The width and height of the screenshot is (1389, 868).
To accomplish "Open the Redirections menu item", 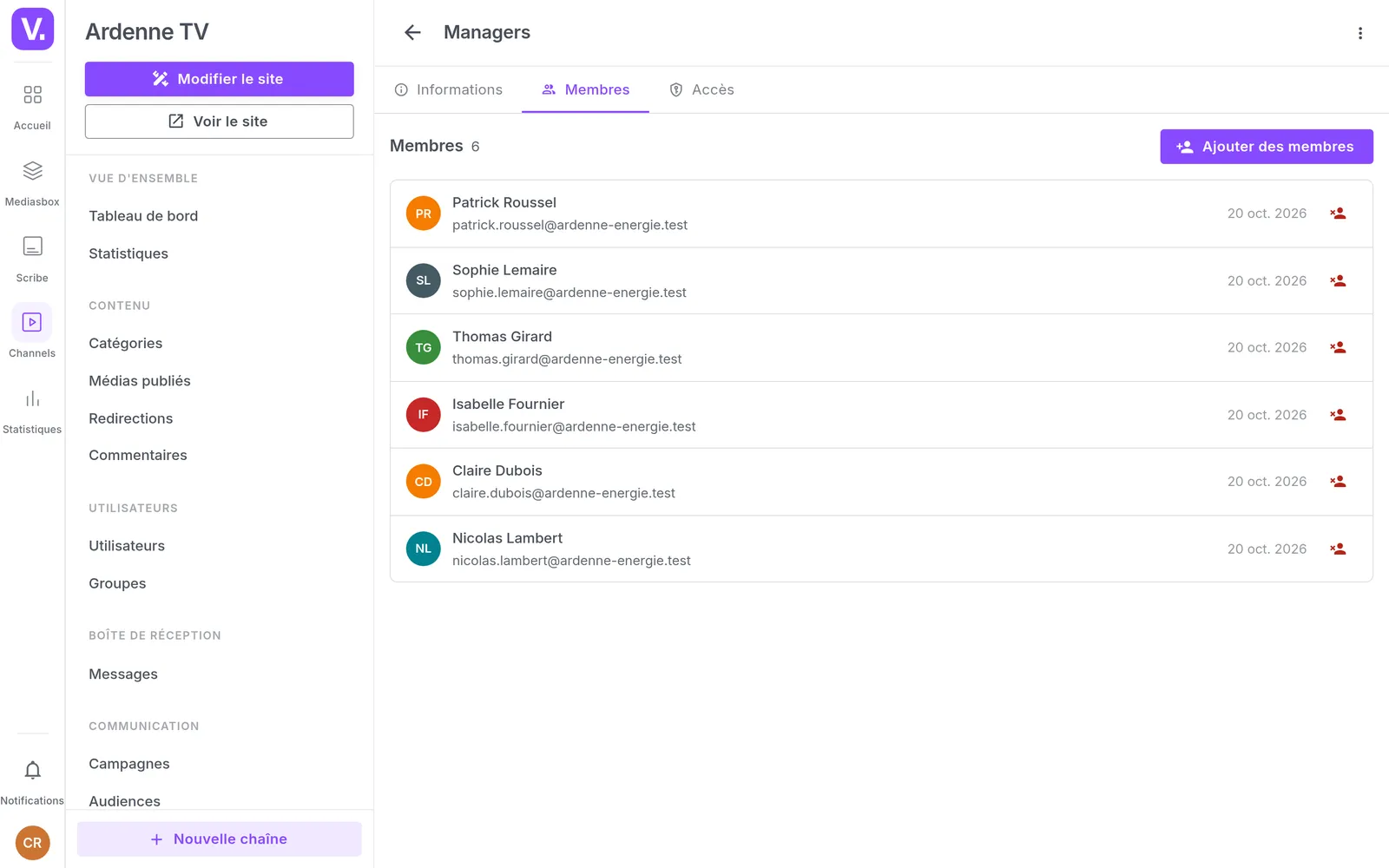I will pos(131,418).
